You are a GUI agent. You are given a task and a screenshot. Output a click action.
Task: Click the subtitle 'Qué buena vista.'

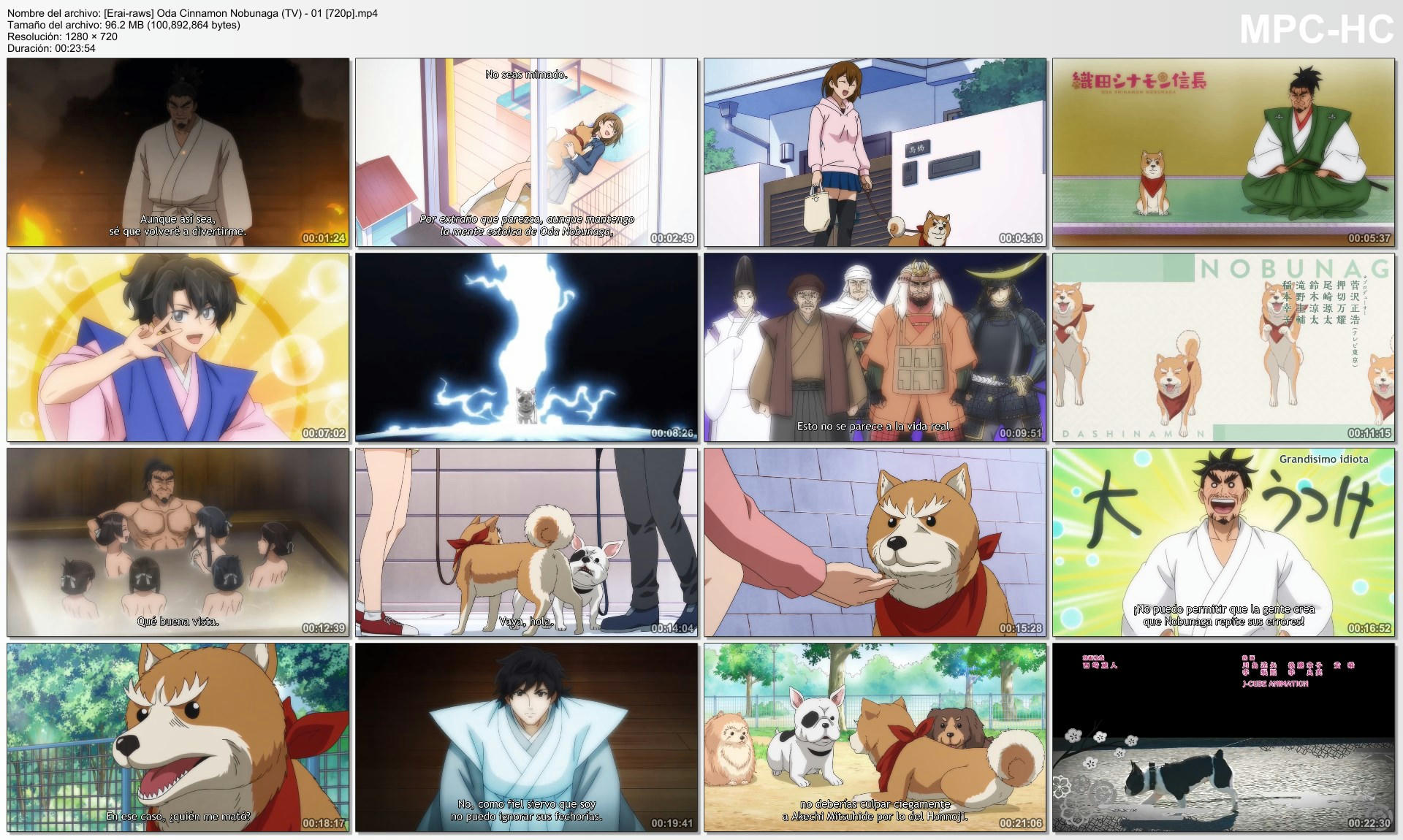click(x=178, y=622)
